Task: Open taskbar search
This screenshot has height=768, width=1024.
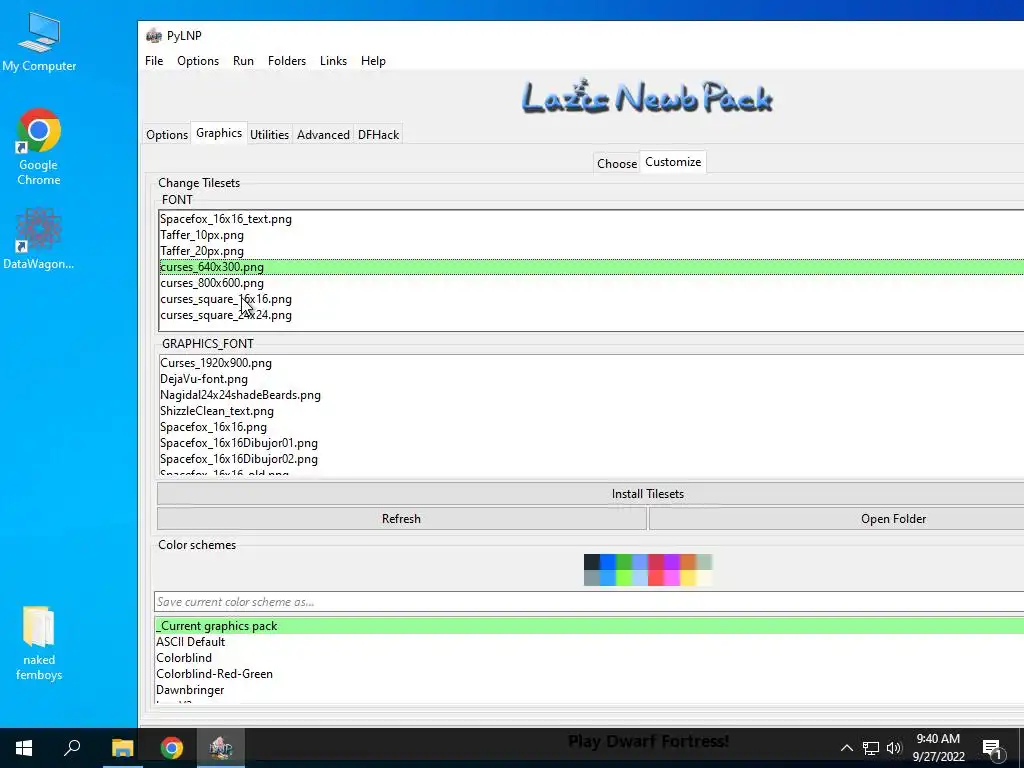Action: [72, 748]
